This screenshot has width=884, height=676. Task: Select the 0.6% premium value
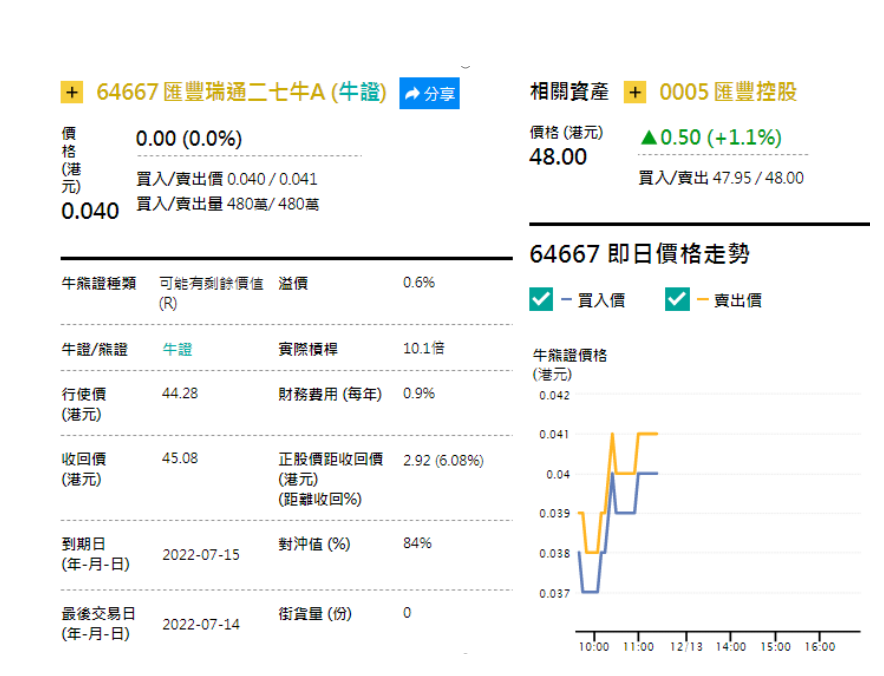[x=419, y=282]
